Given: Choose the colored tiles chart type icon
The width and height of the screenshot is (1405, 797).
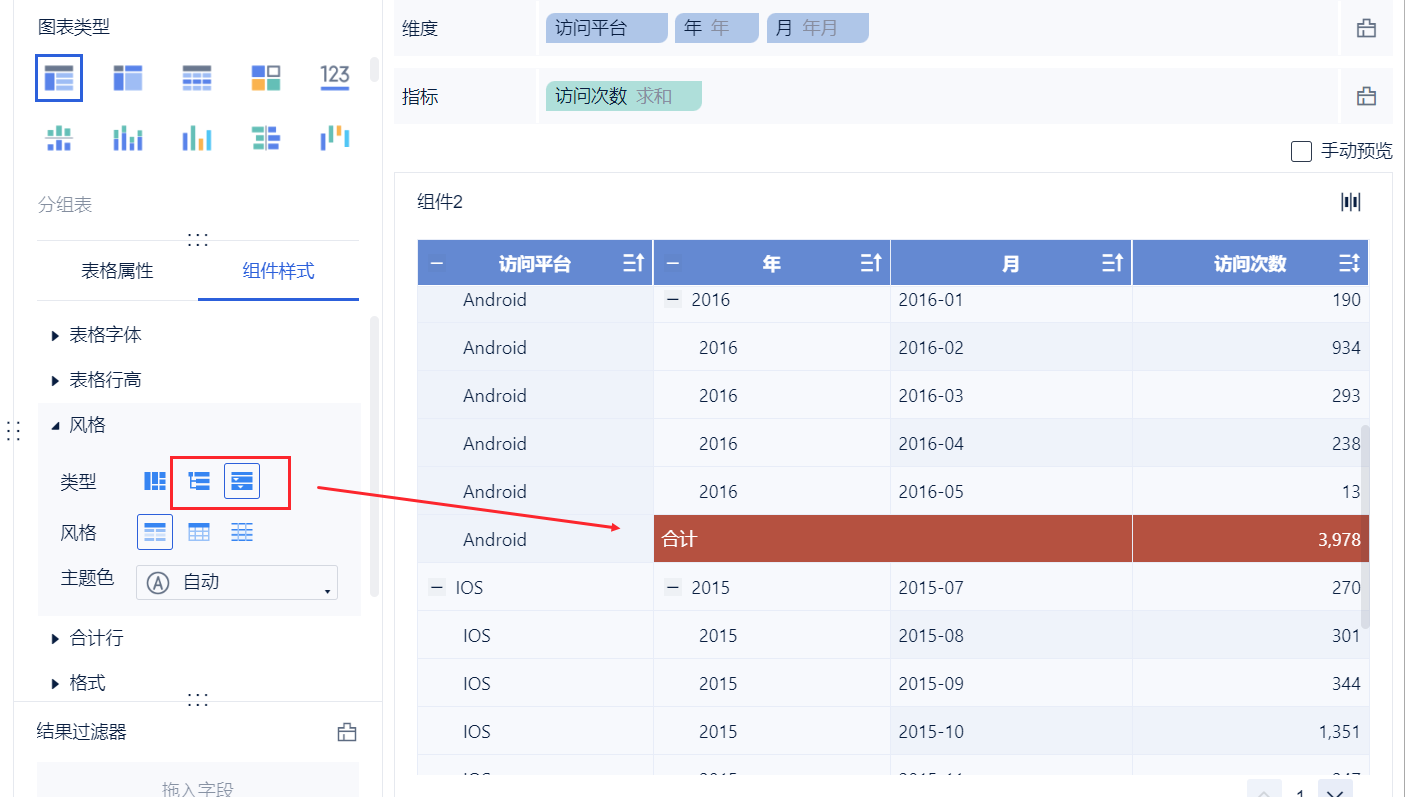Looking at the screenshot, I should tap(266, 78).
